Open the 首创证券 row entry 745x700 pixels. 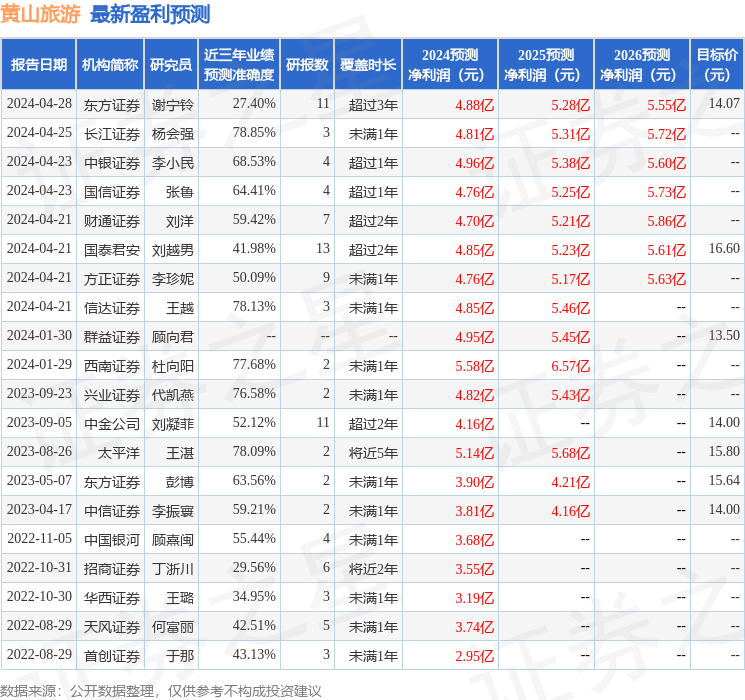(x=112, y=656)
